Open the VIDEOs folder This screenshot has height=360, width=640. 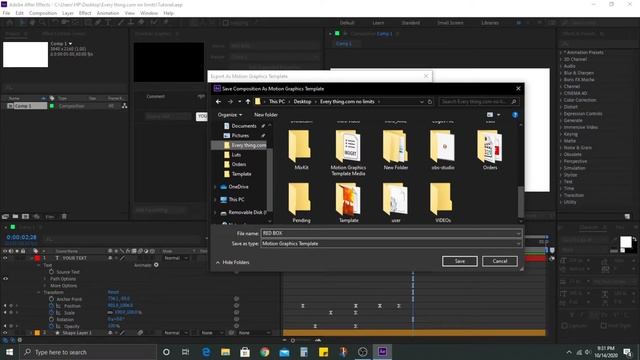pos(443,203)
